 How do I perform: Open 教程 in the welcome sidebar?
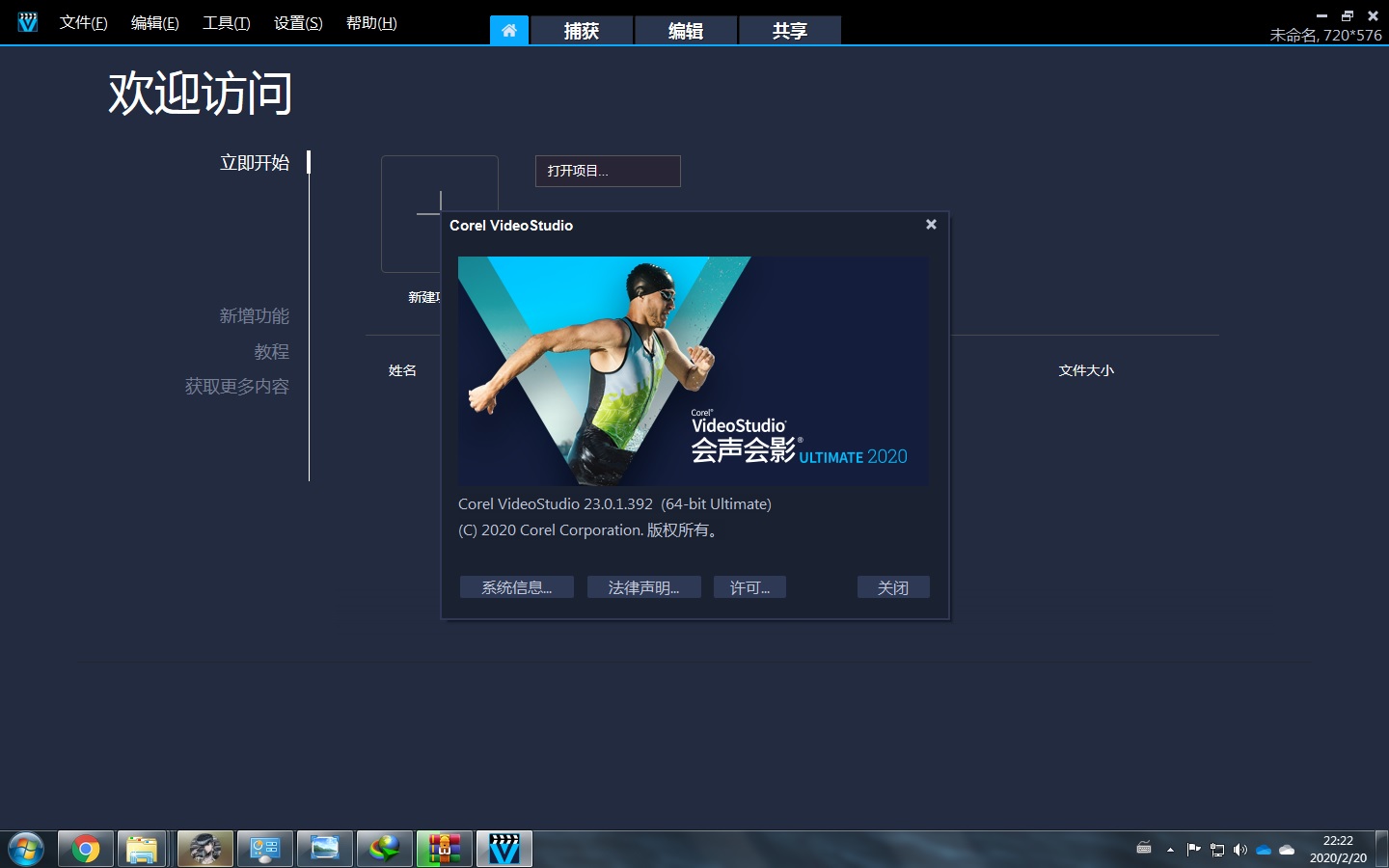coord(272,351)
